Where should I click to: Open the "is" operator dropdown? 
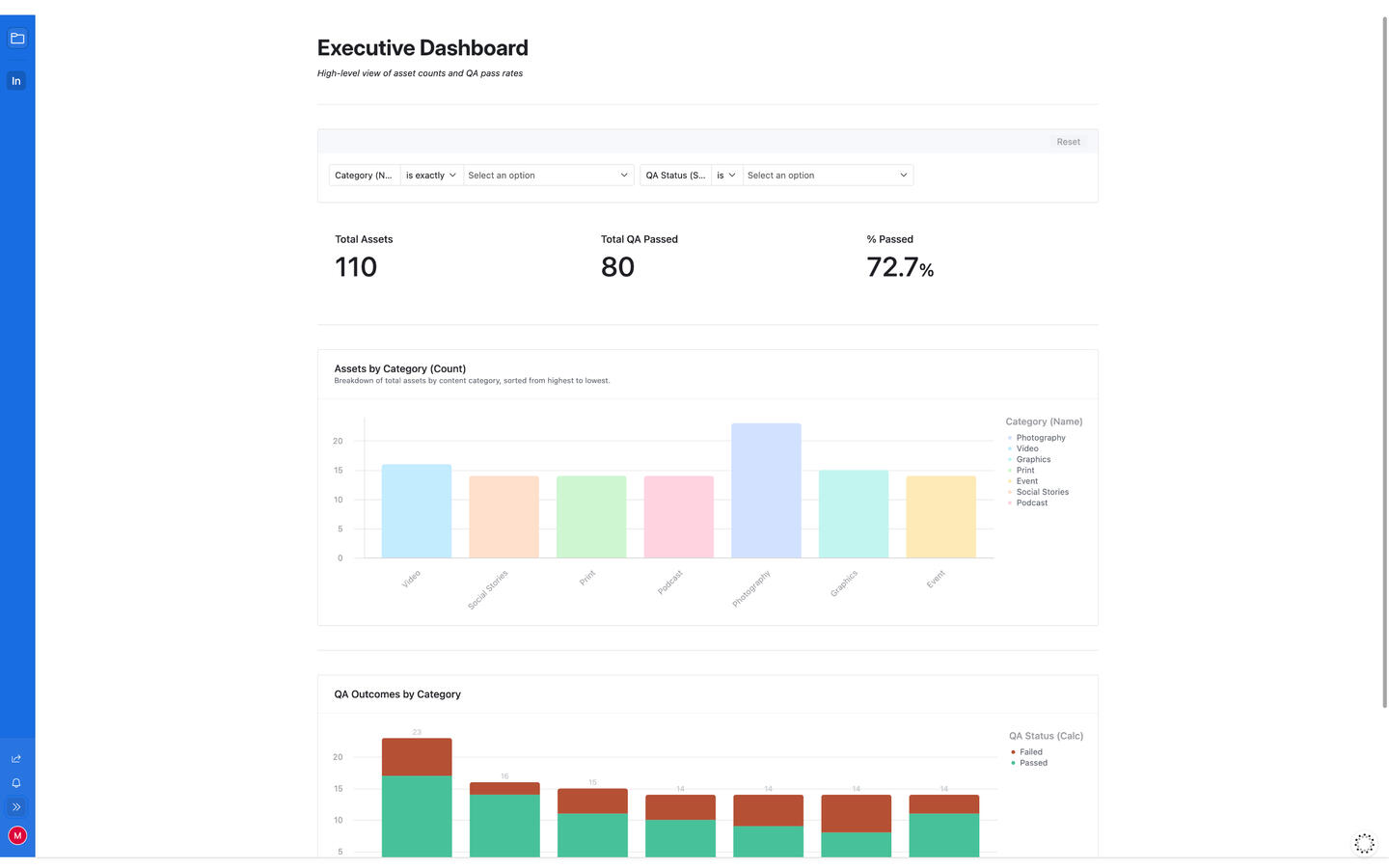(x=726, y=175)
